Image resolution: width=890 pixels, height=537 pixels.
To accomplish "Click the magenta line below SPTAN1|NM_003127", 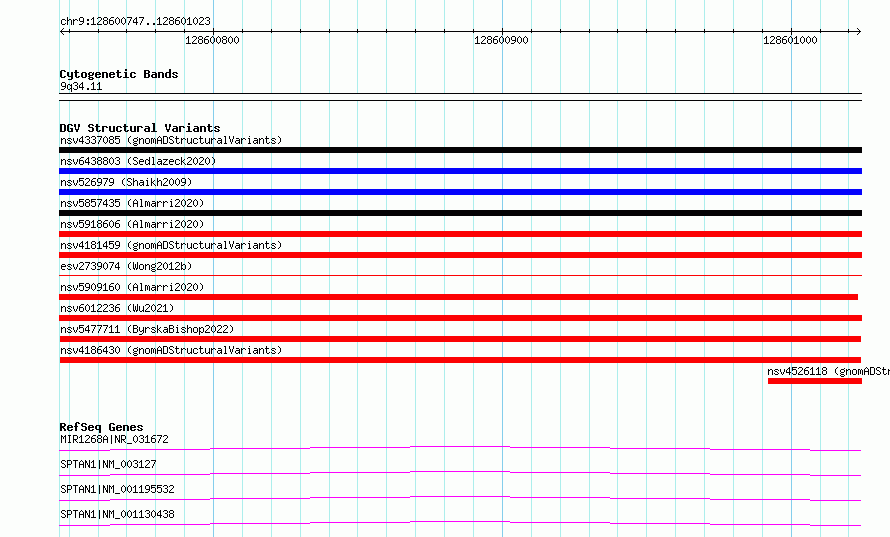I will (460, 473).
